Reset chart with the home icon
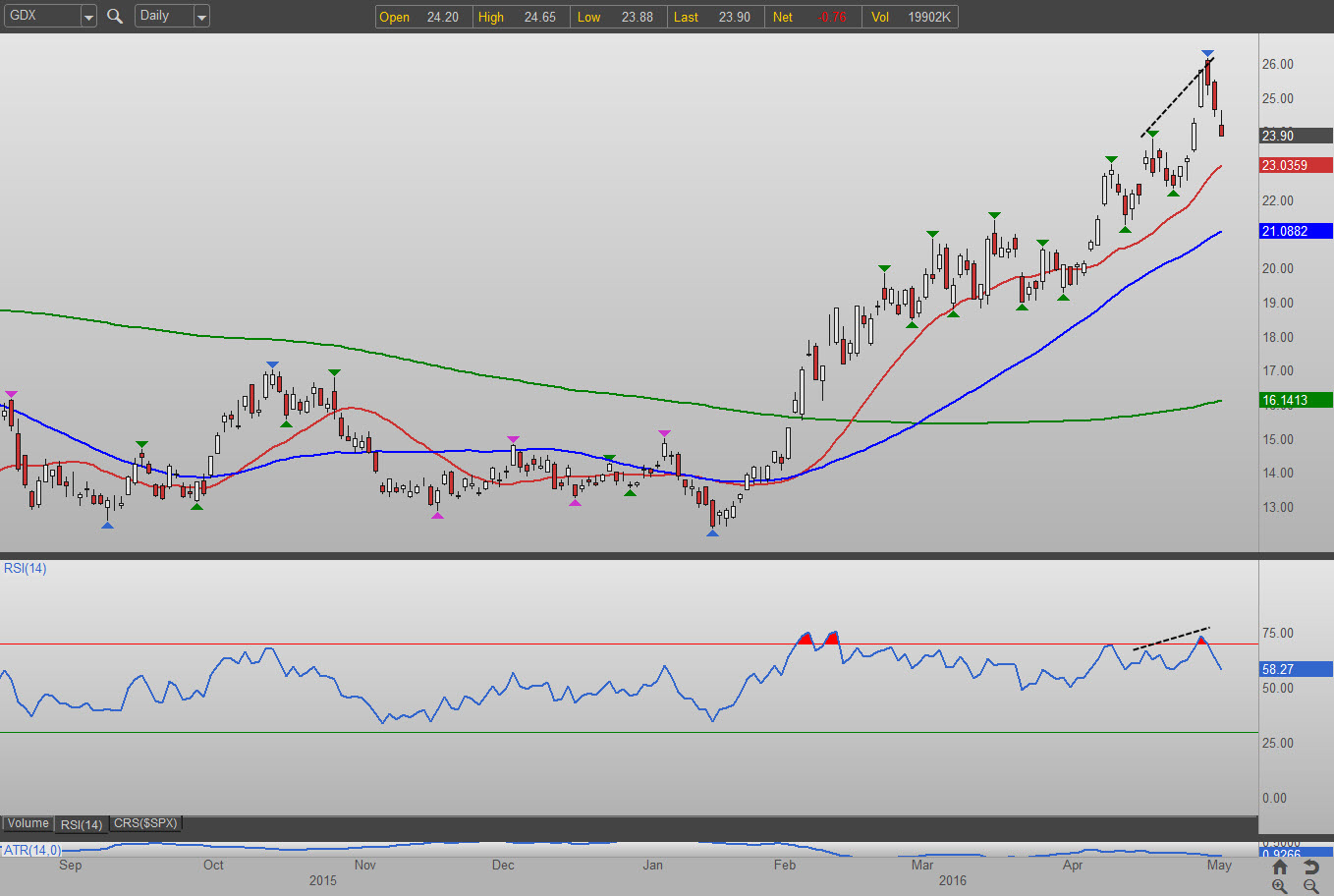1334x896 pixels. (1279, 867)
